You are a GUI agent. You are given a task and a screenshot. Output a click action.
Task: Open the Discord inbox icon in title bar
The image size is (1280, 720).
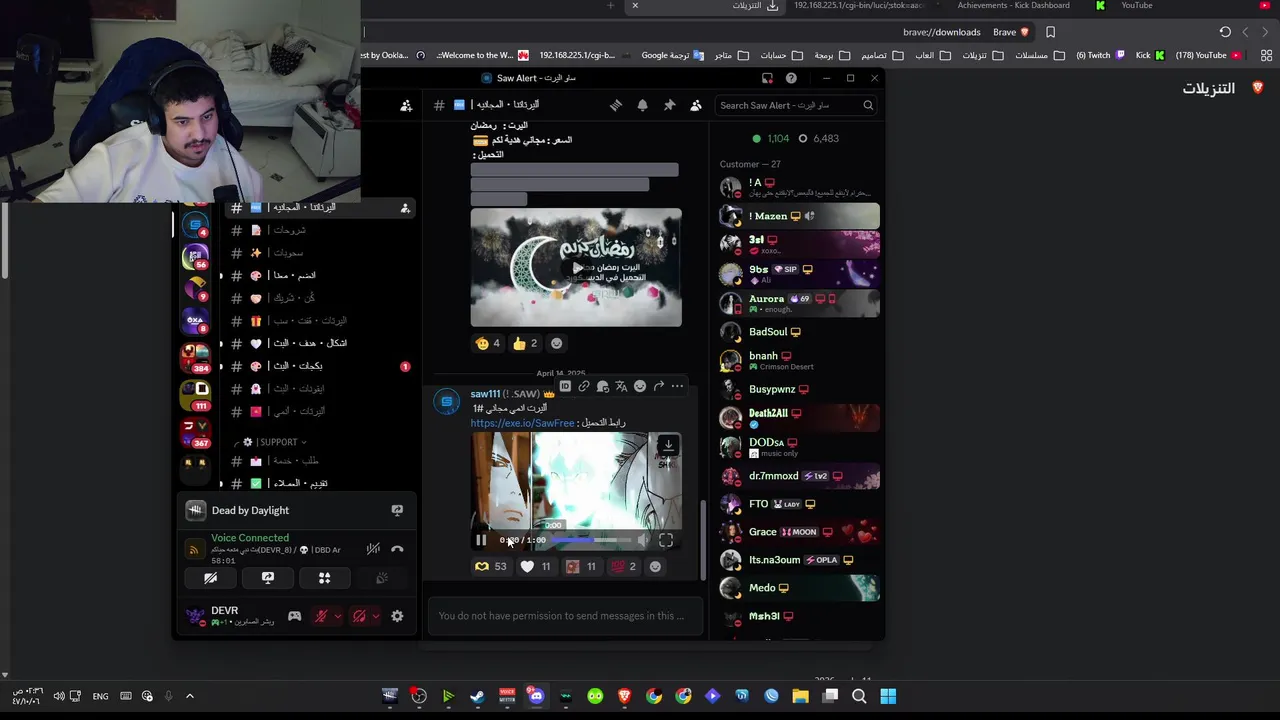click(767, 78)
